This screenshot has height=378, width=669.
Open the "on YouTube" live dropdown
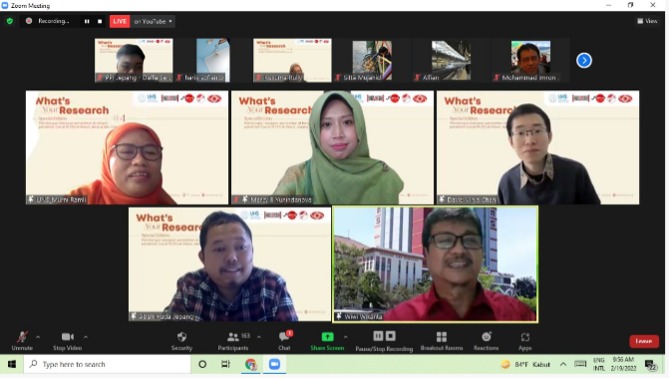tap(153, 21)
